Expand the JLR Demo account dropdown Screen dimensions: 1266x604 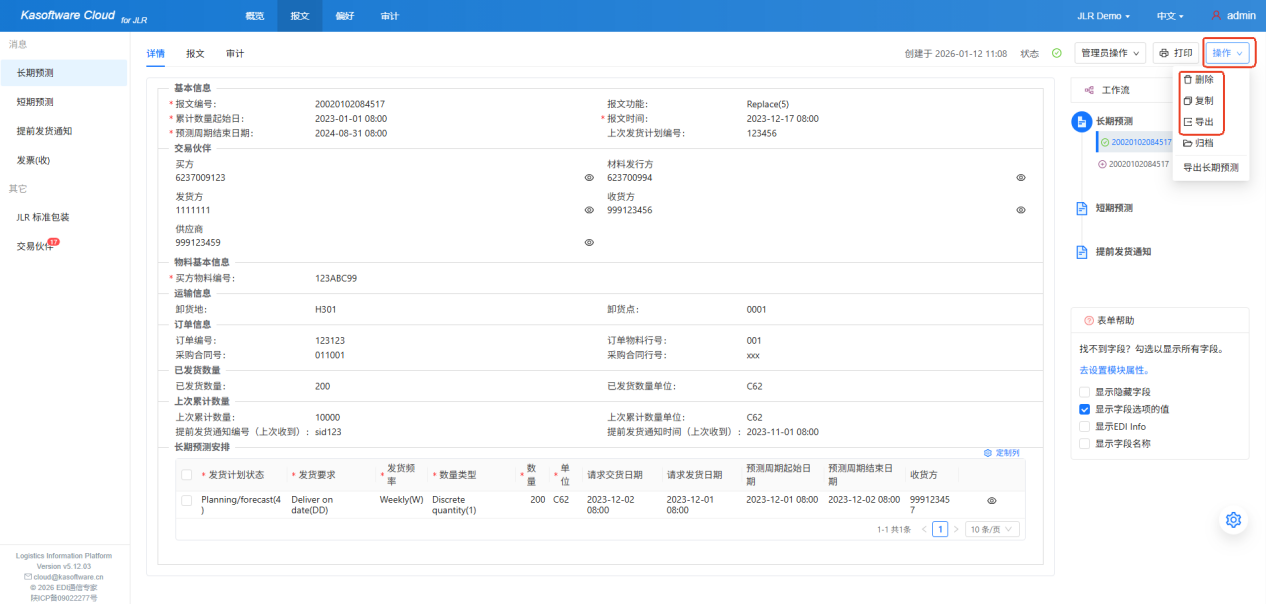coord(1103,16)
